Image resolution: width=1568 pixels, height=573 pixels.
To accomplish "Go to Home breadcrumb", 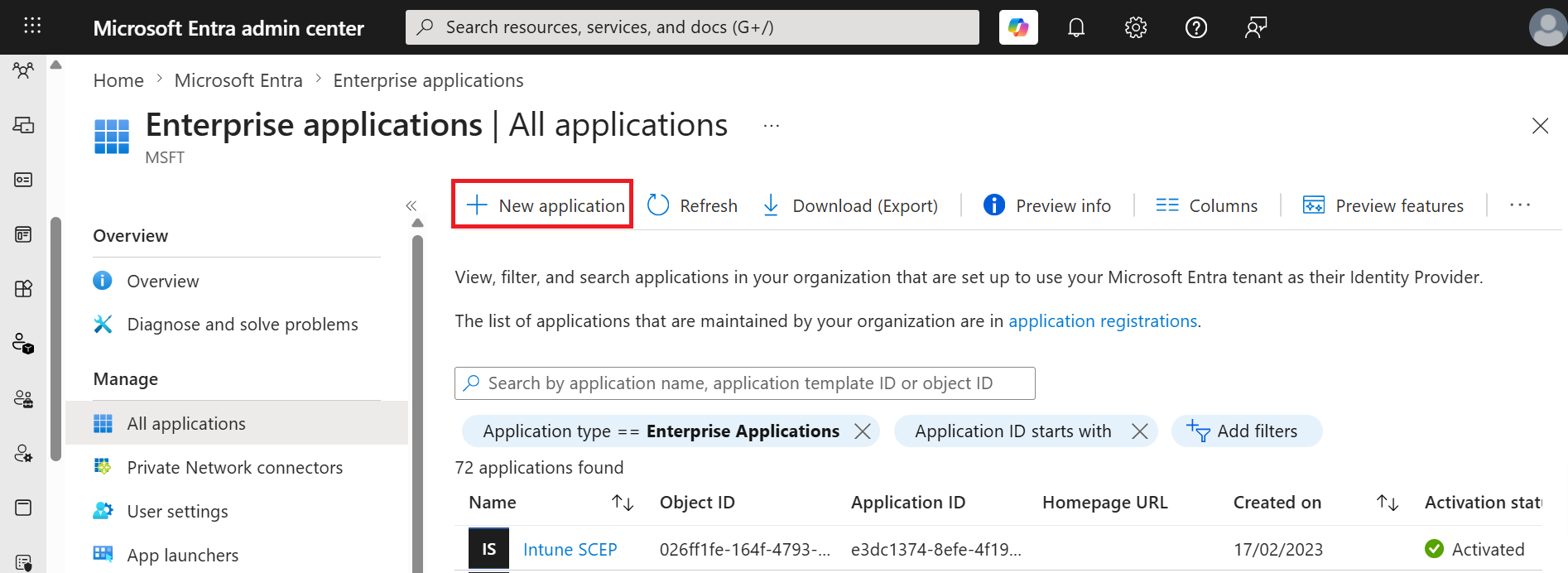I will click(118, 80).
